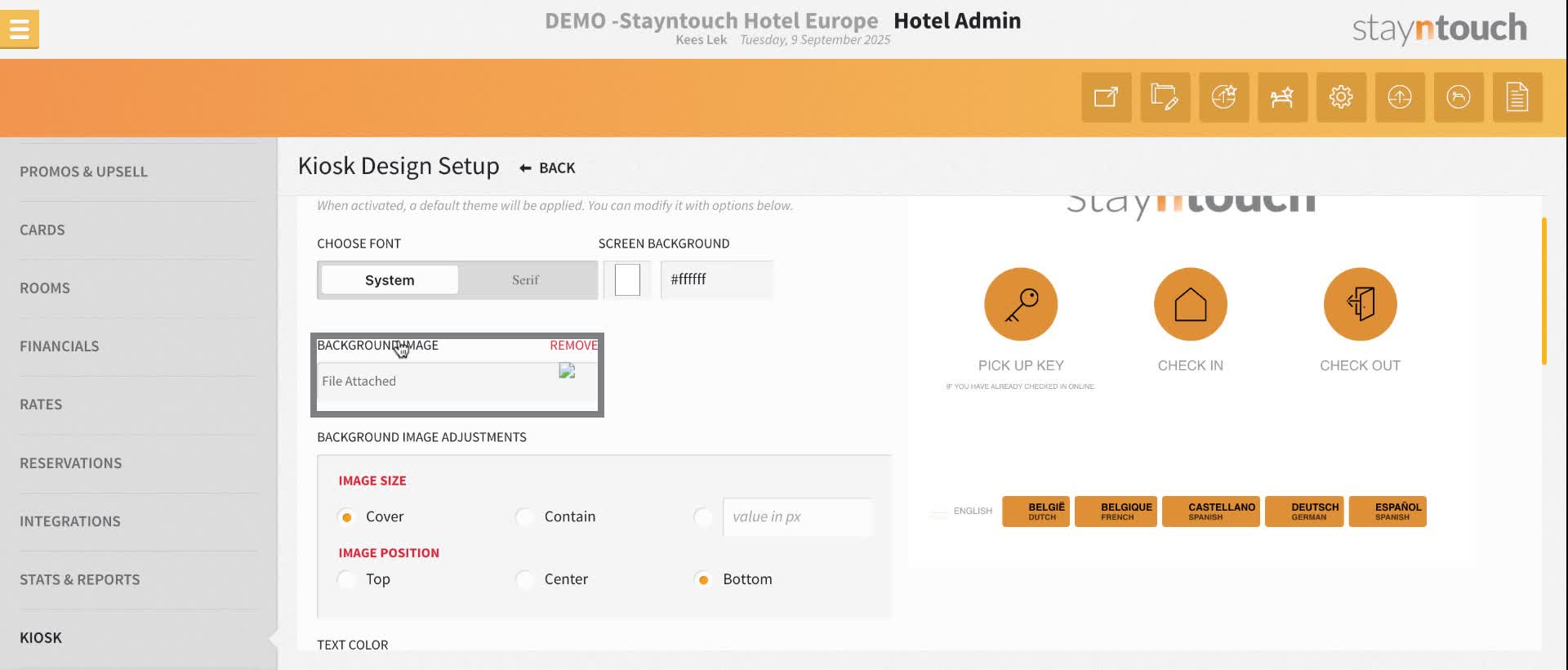Select the Serif font option

click(x=525, y=280)
